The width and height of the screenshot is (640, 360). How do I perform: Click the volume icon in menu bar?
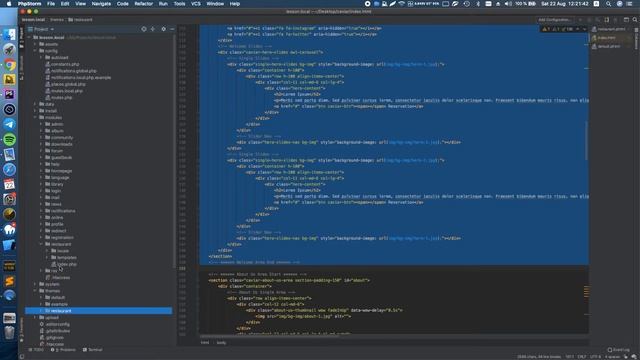[508, 4]
